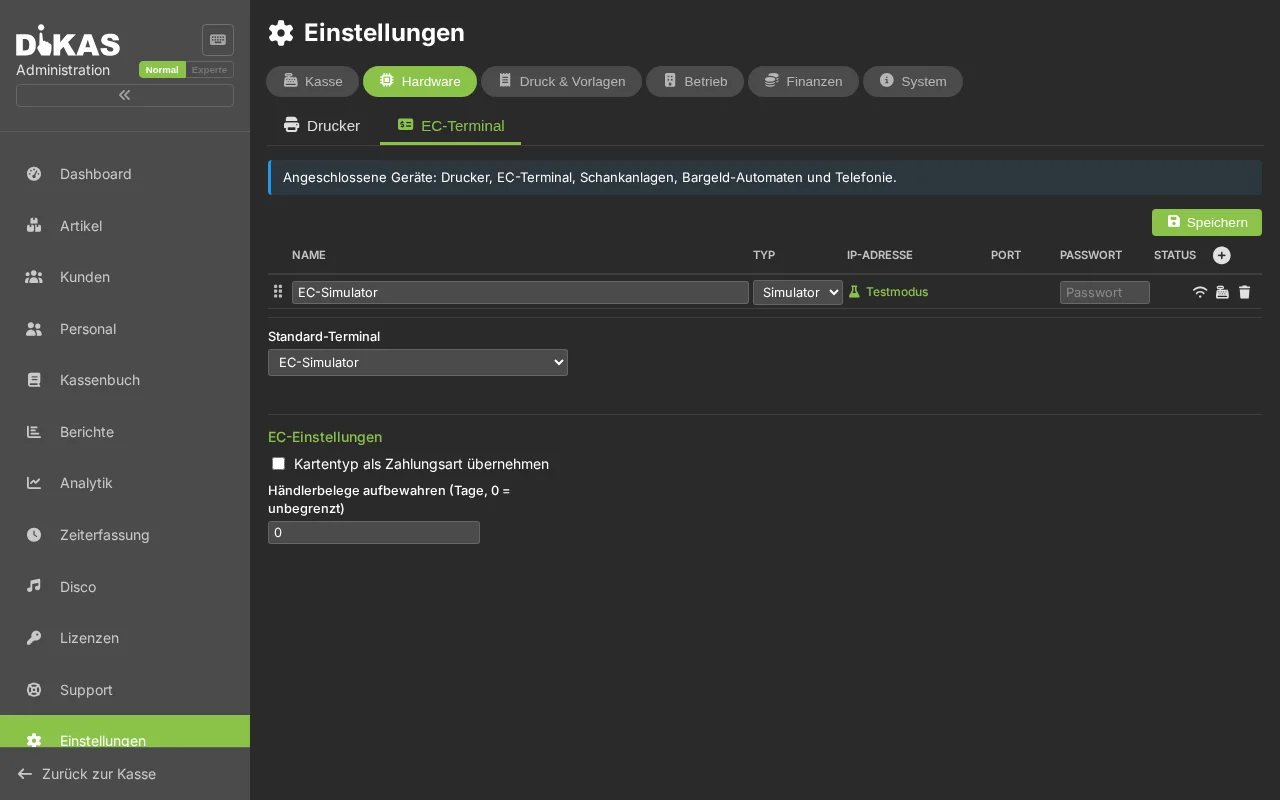Screen dimensions: 1280x800
Task: Click the PASSWORT column header
Action: pos(1091,255)
